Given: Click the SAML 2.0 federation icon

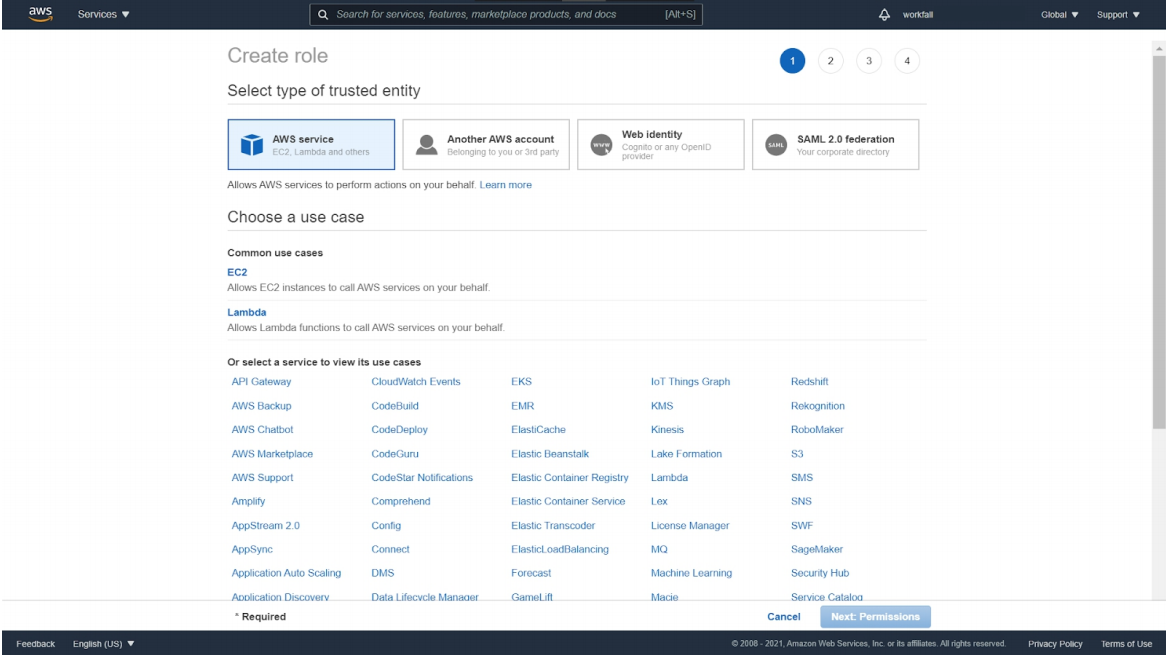Looking at the screenshot, I should tap(776, 144).
